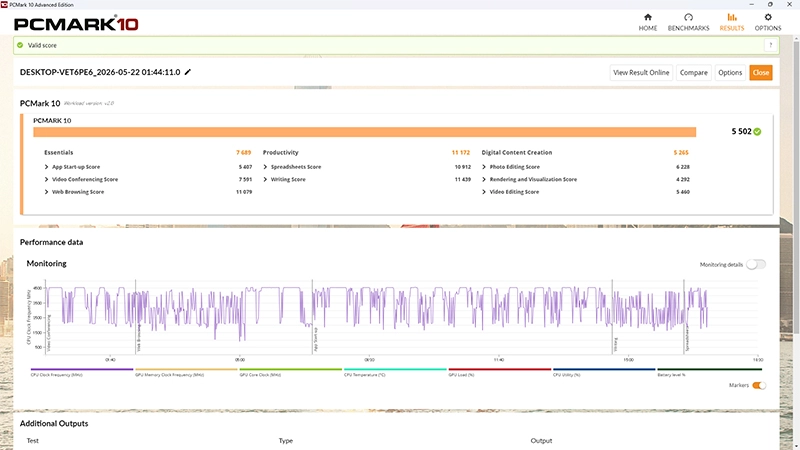Image resolution: width=800 pixels, height=450 pixels.
Task: Select the CPU Clock Frequency purple legend
Action: click(x=82, y=372)
